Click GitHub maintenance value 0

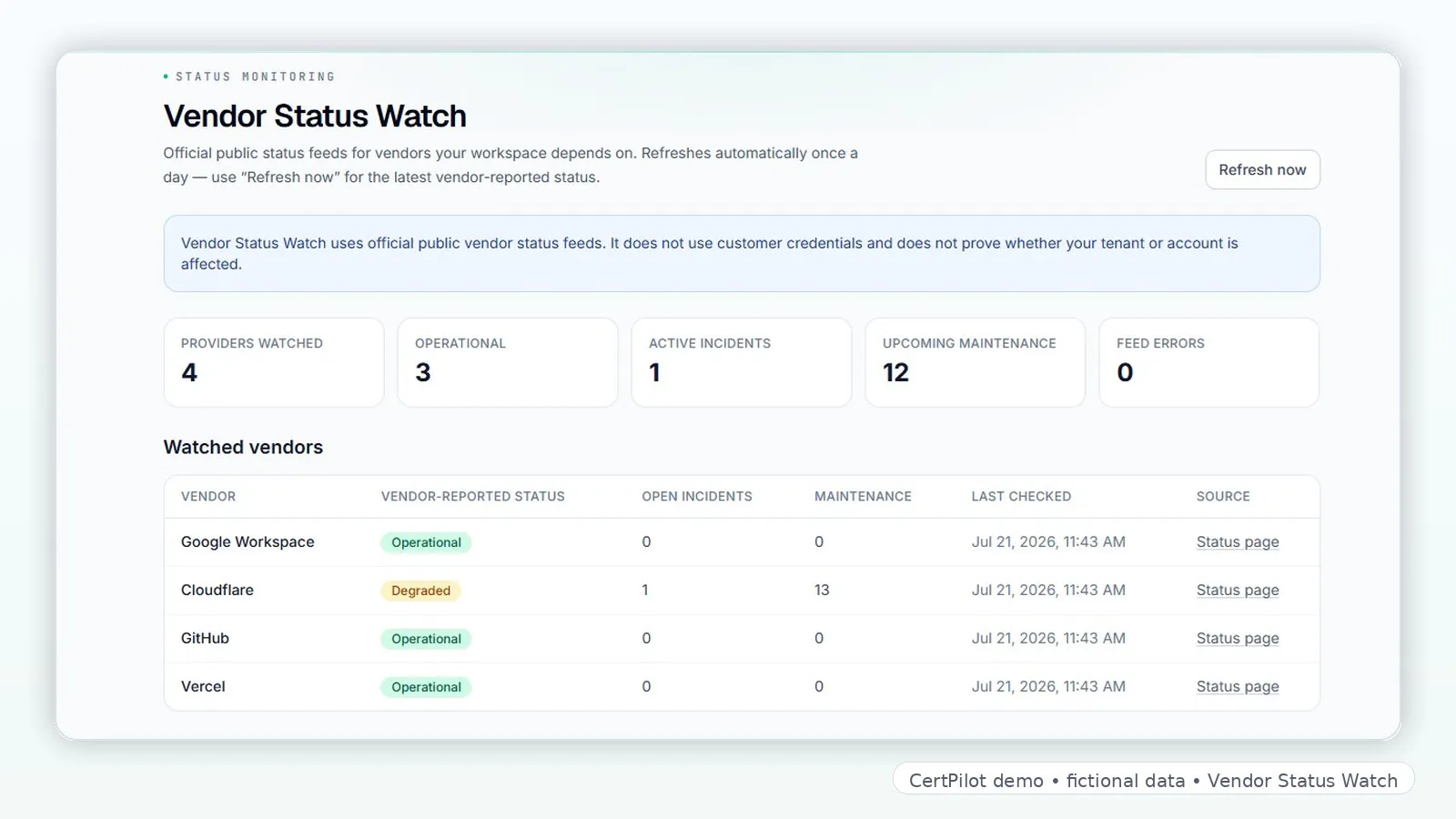click(819, 639)
